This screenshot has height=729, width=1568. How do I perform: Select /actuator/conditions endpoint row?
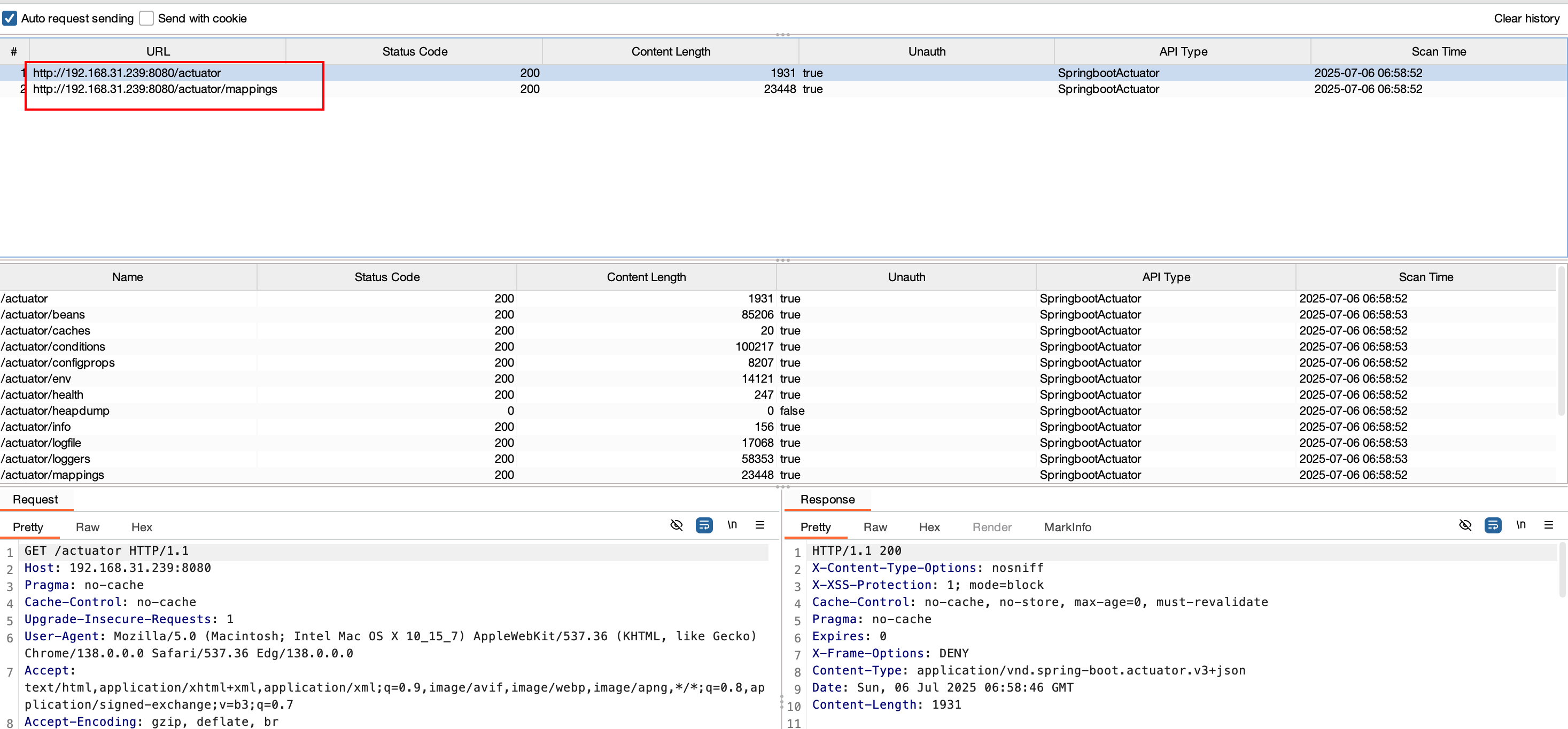coord(778,347)
